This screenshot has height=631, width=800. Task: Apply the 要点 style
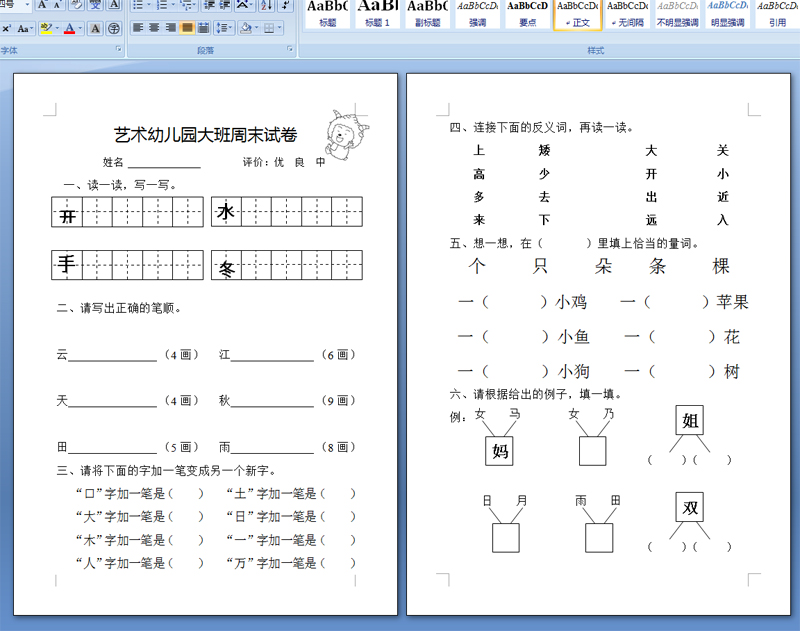[x=527, y=14]
